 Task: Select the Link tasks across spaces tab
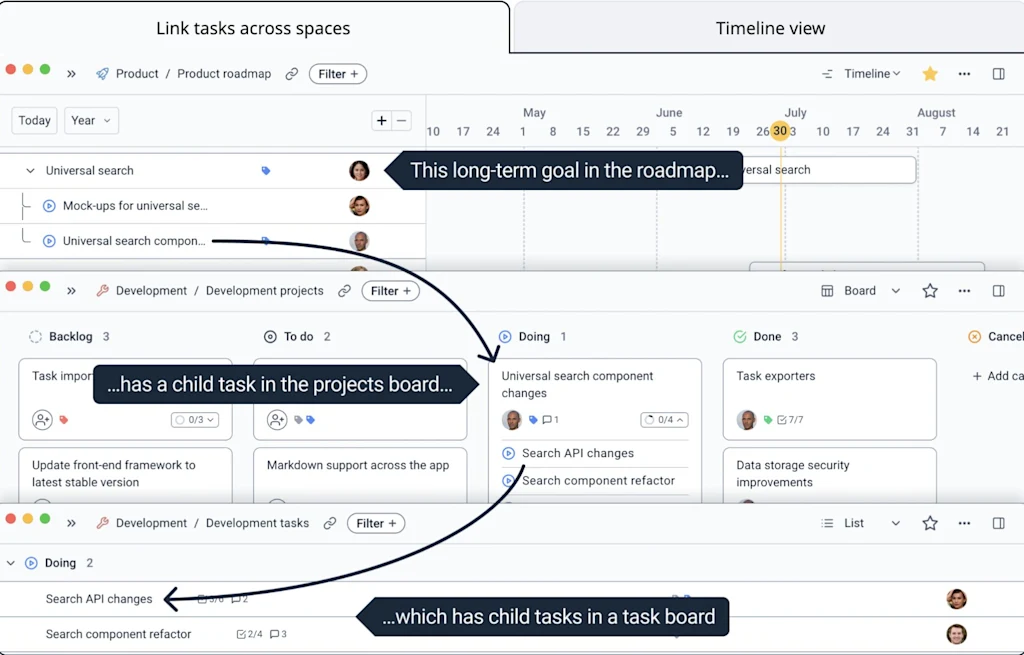point(253,28)
